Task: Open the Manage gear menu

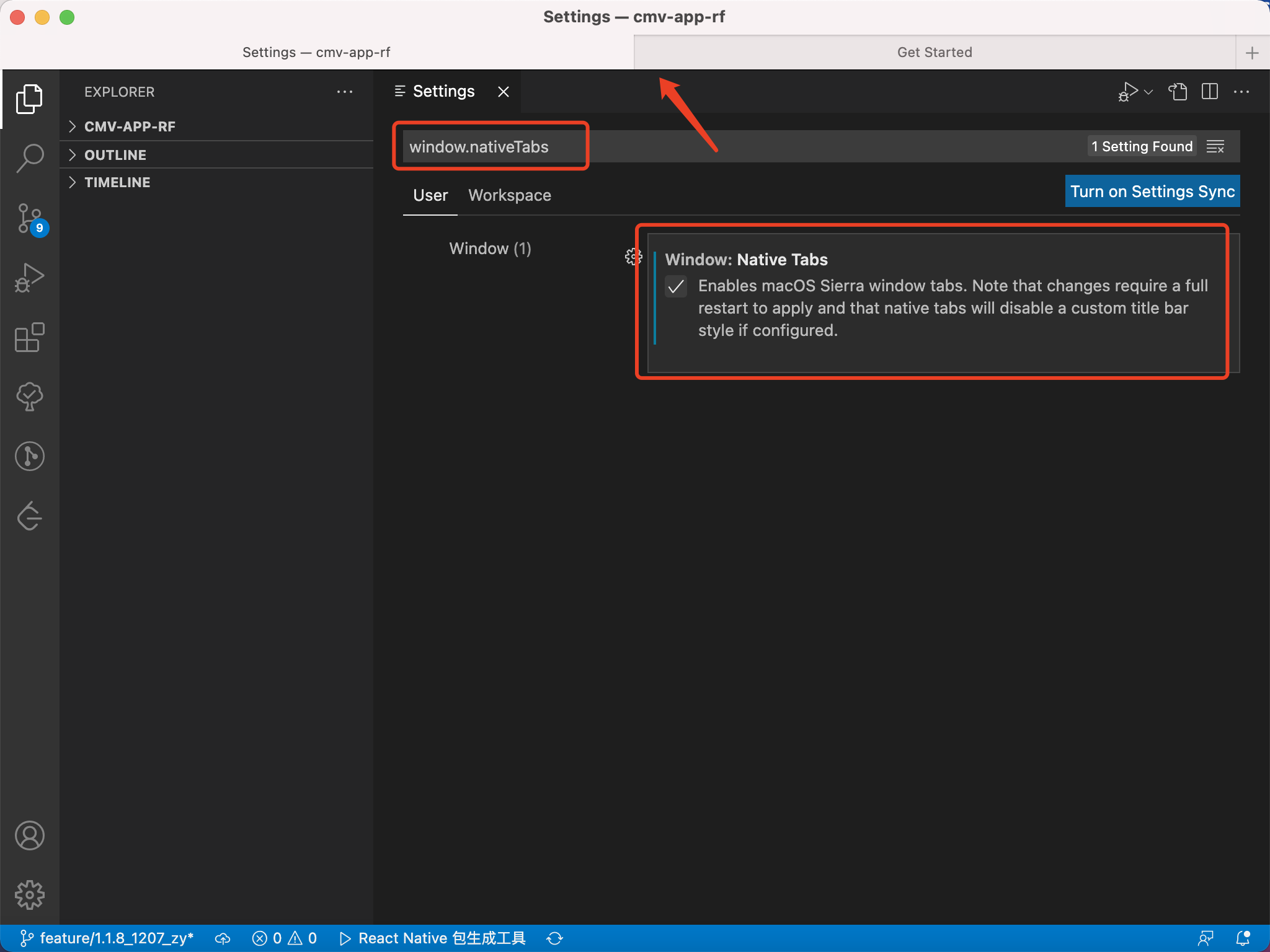Action: pyautogui.click(x=30, y=894)
